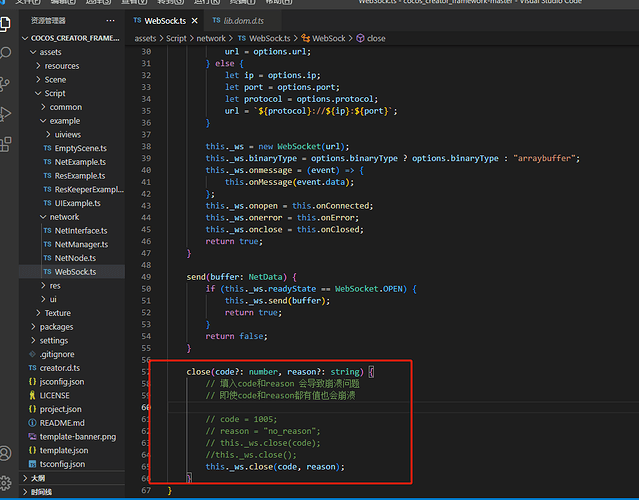Image resolution: width=639 pixels, height=500 pixels.
Task: Collapse the network folder
Action: point(64,216)
